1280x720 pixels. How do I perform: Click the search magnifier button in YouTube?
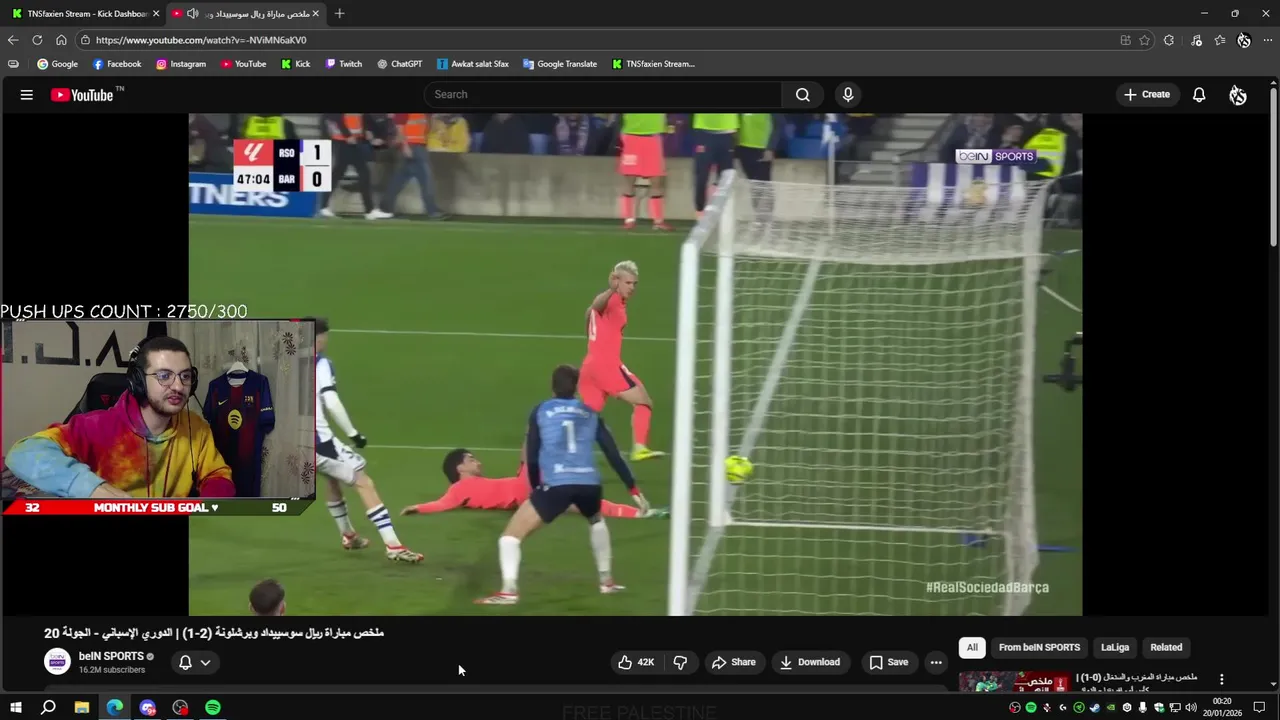802,94
